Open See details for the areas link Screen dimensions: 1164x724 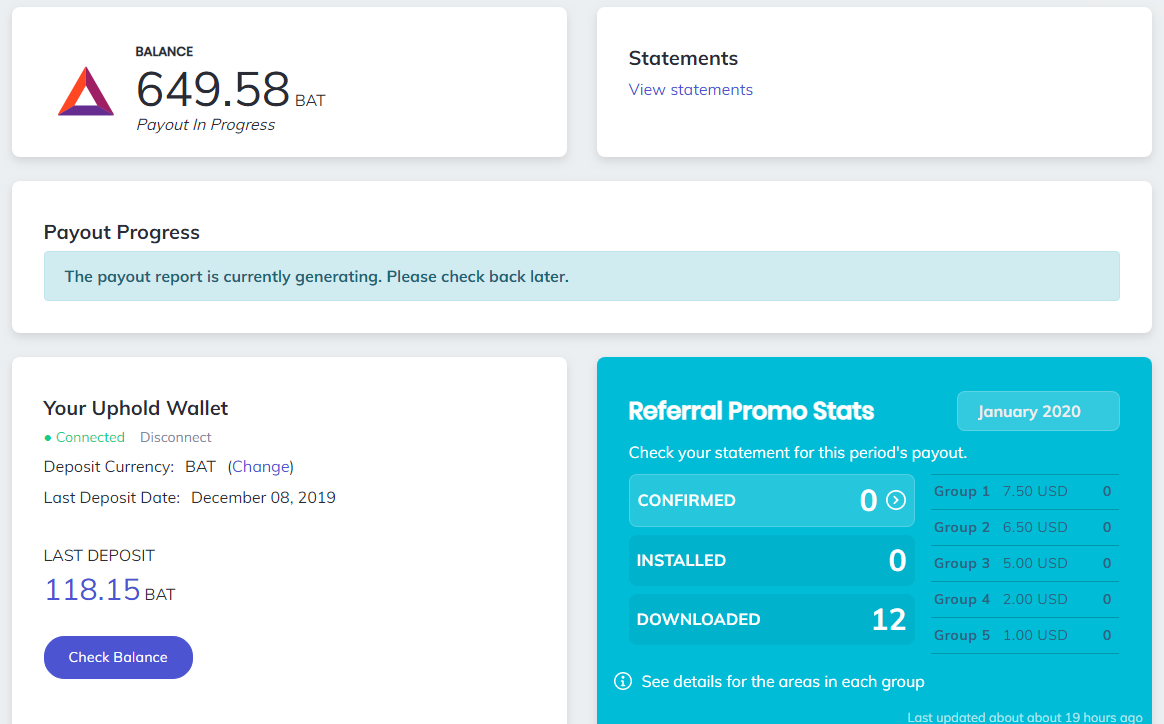coord(782,682)
